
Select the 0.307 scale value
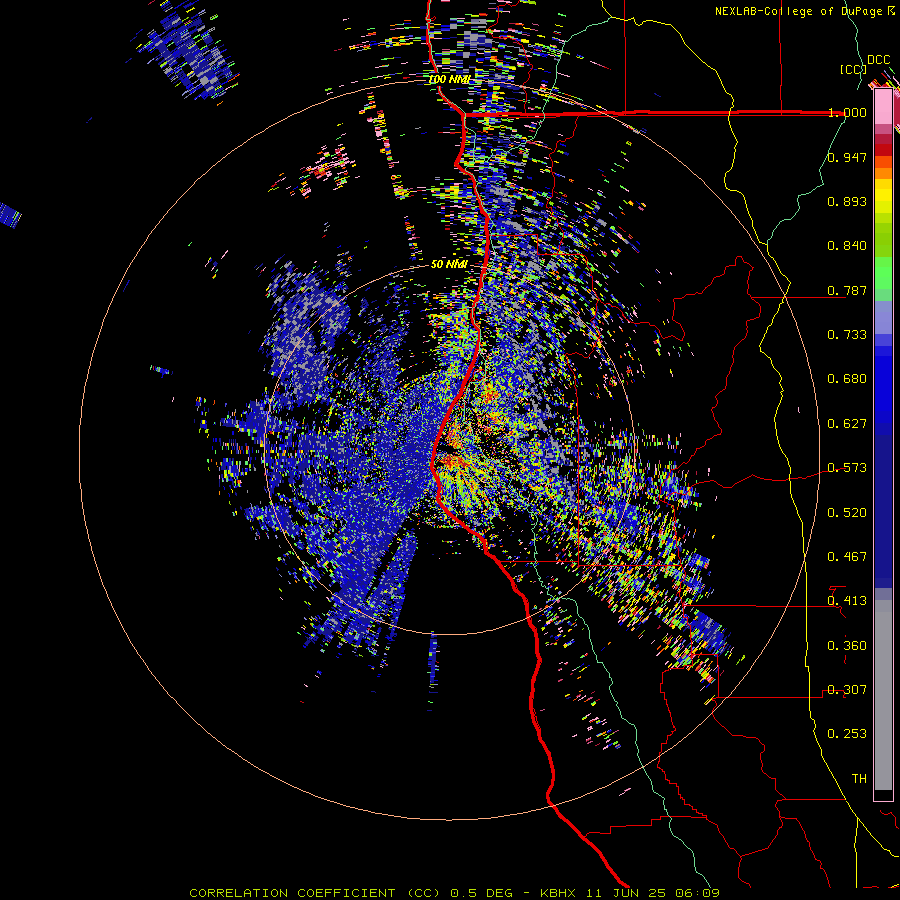pyautogui.click(x=847, y=689)
